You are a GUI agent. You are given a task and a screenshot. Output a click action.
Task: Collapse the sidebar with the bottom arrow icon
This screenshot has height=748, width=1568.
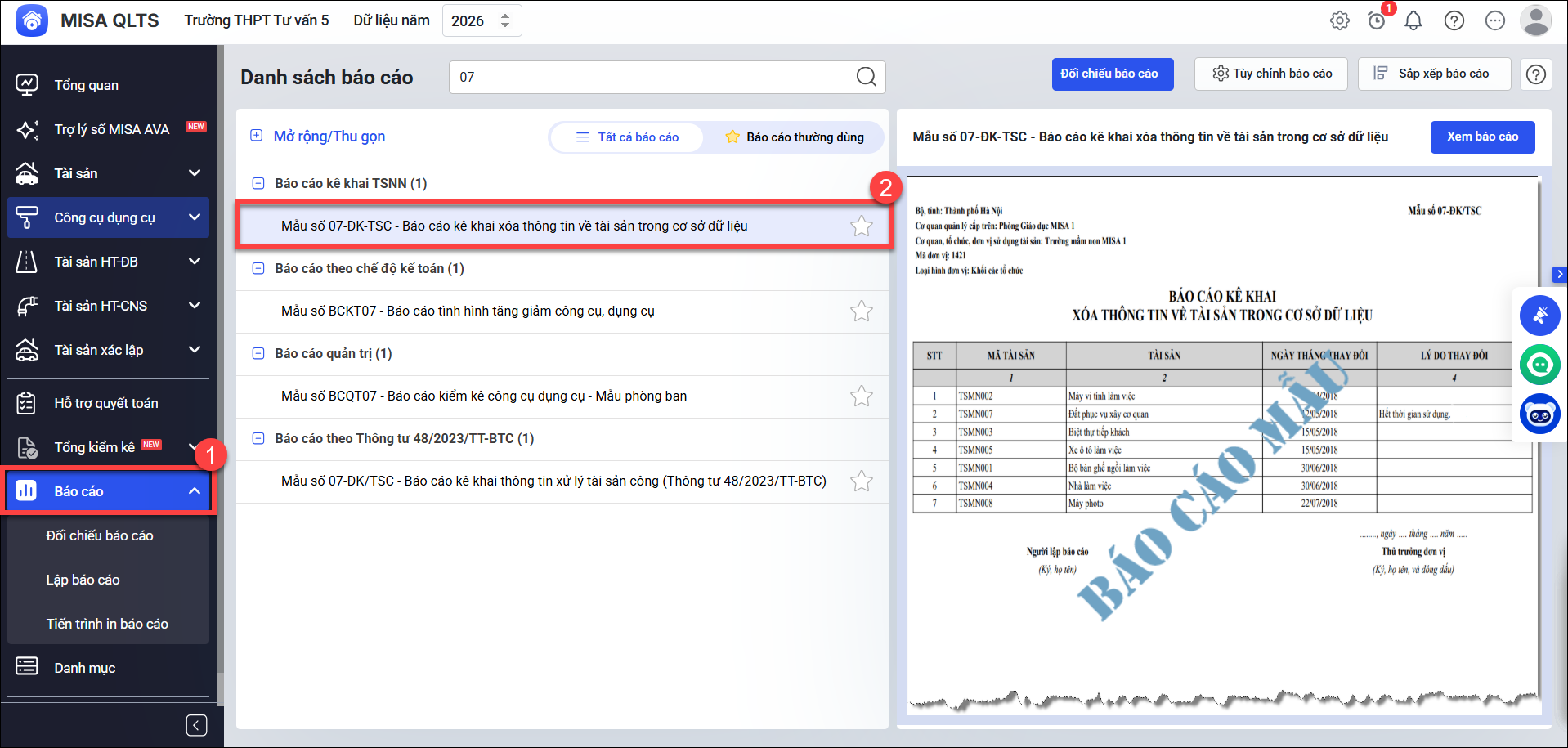[196, 725]
